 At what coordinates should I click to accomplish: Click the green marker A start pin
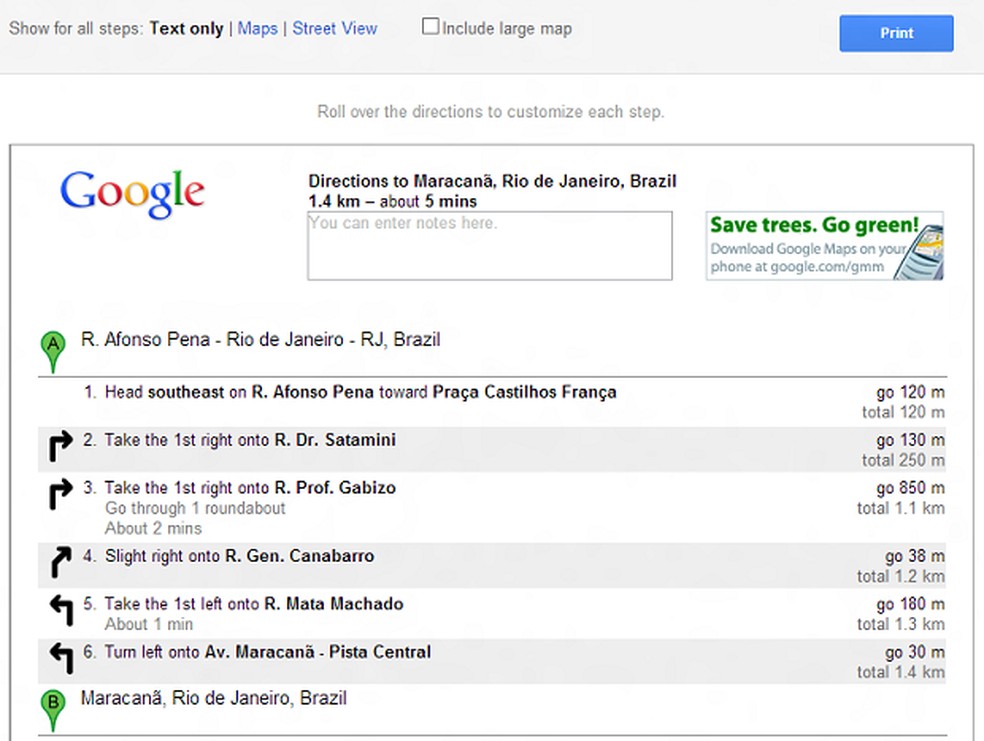[x=53, y=351]
